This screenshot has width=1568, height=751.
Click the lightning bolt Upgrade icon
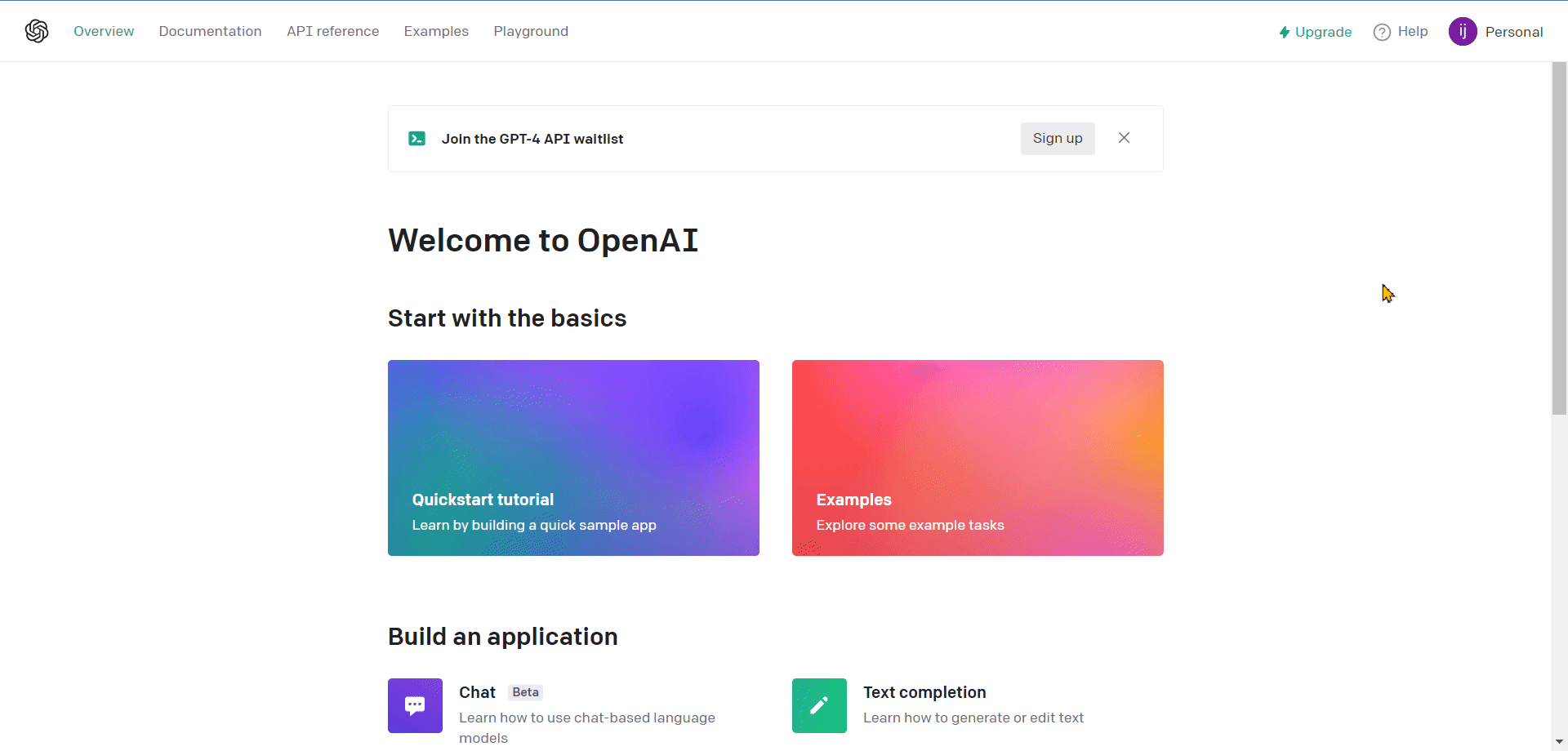pyautogui.click(x=1285, y=32)
